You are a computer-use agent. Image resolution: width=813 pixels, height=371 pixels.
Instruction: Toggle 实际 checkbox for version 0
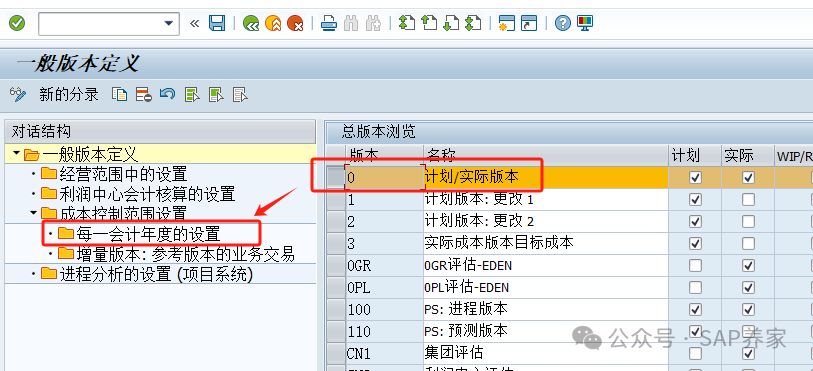click(x=748, y=178)
